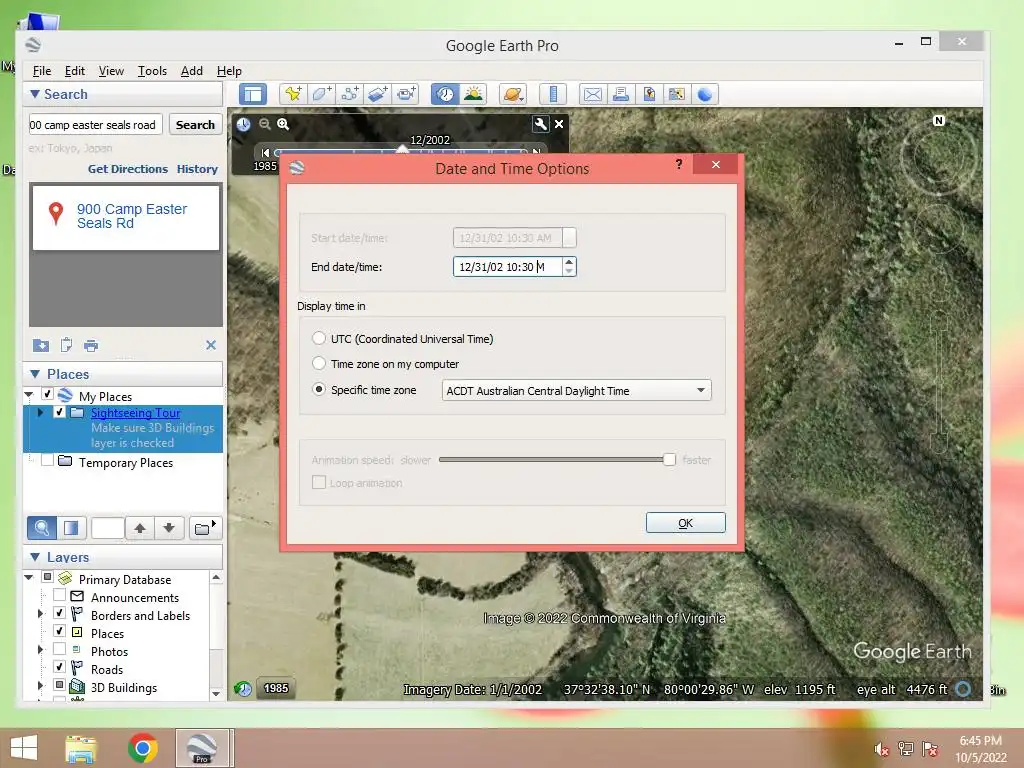
Task: Expand the Borders and Labels layer node
Action: (x=40, y=614)
